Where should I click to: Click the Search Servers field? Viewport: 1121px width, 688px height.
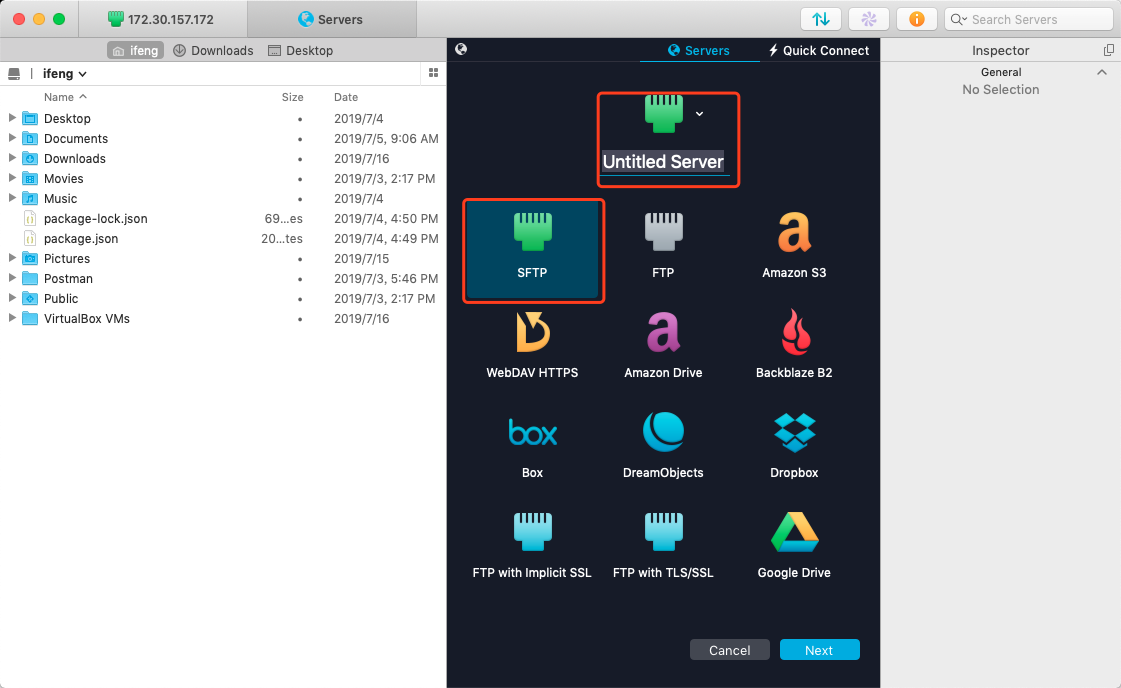click(x=1029, y=19)
